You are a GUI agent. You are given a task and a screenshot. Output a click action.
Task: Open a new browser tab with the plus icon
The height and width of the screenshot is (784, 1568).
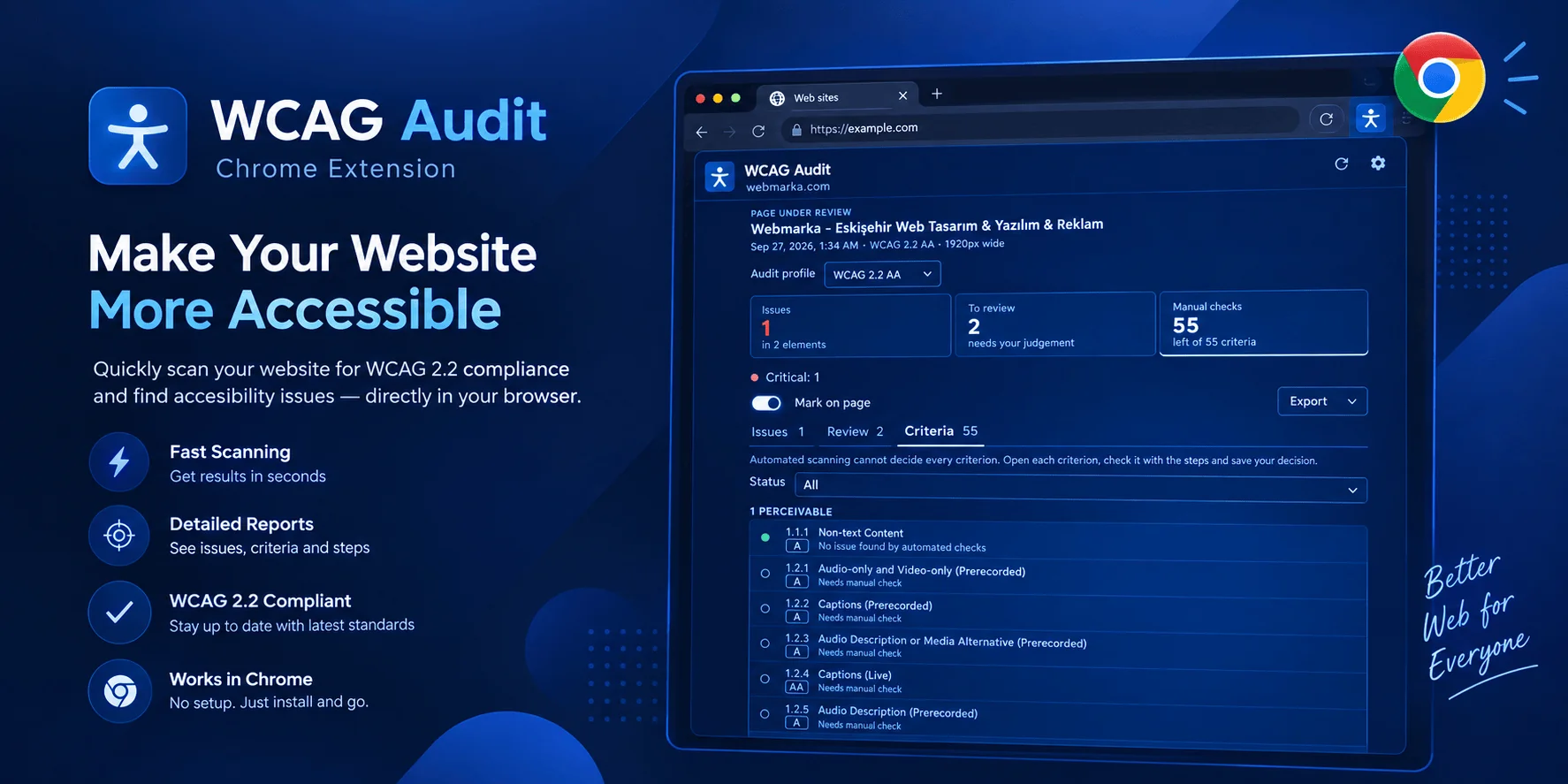click(x=937, y=94)
